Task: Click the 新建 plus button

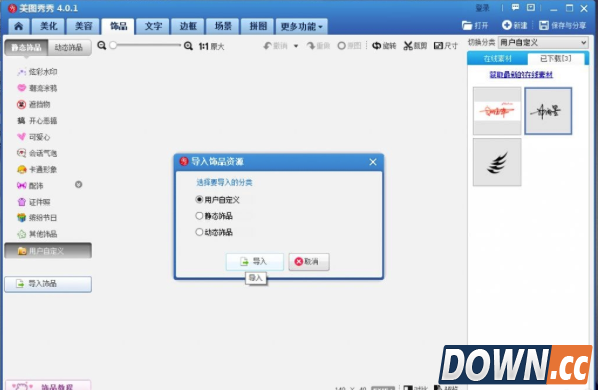Action: click(x=515, y=26)
